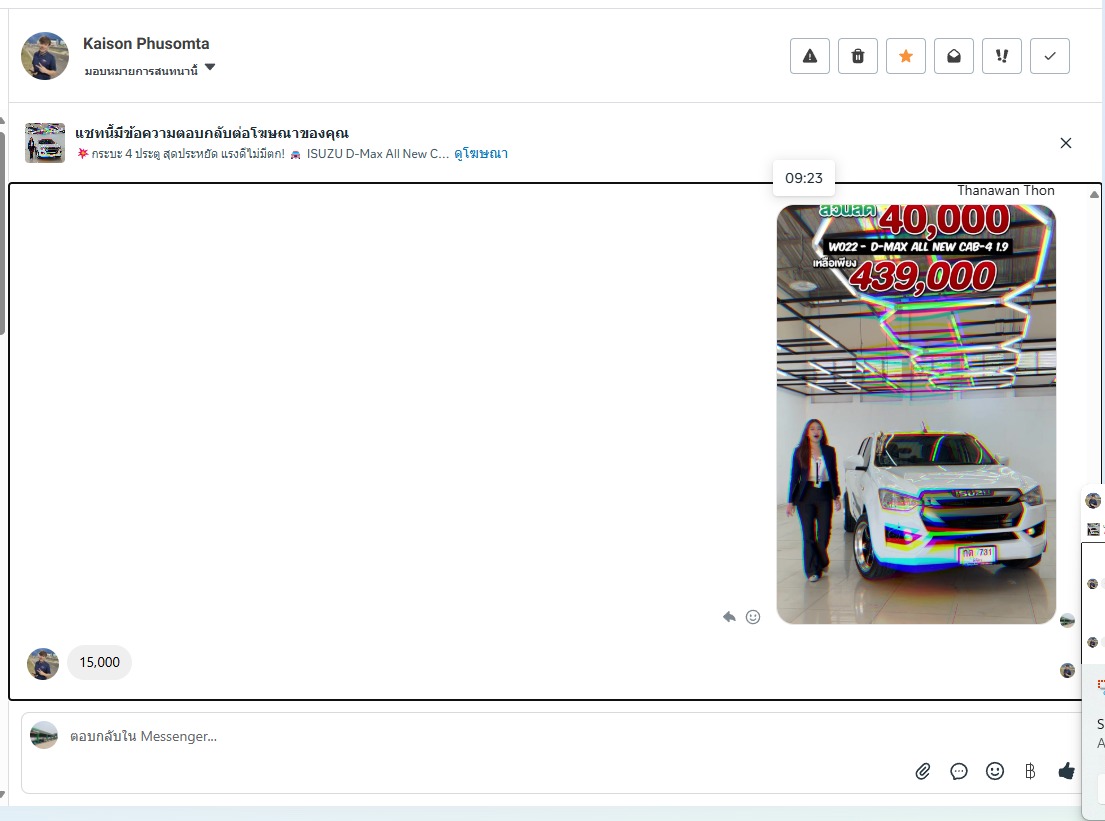
Task: Attach a file with paperclip icon
Action: tap(922, 771)
